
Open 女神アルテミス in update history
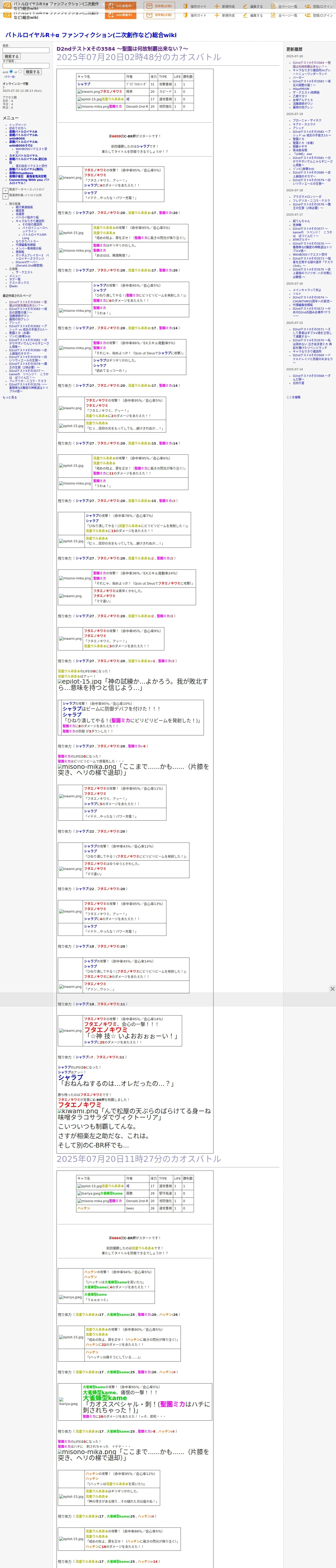303,100
